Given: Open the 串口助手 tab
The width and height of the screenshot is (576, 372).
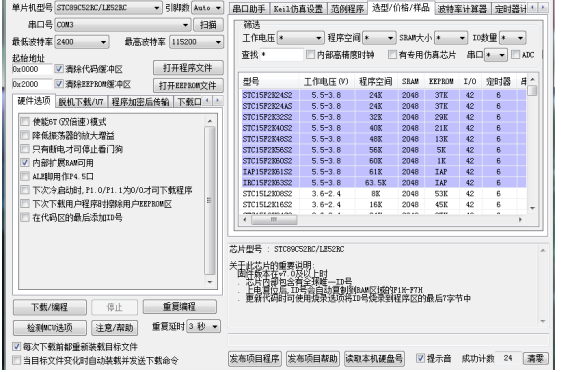Looking at the screenshot, I should click(249, 8).
